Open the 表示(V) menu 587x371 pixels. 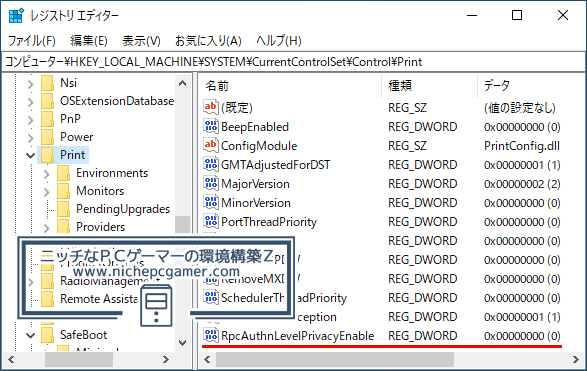tap(141, 40)
